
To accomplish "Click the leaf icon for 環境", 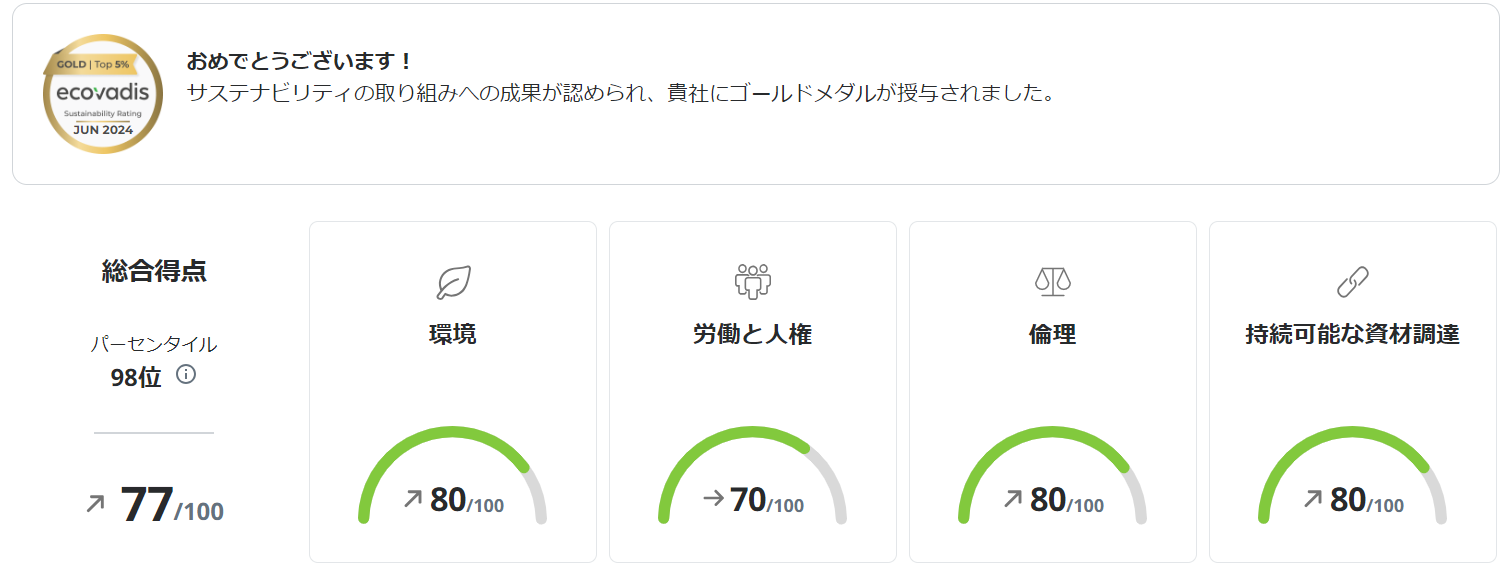I will click(x=453, y=283).
